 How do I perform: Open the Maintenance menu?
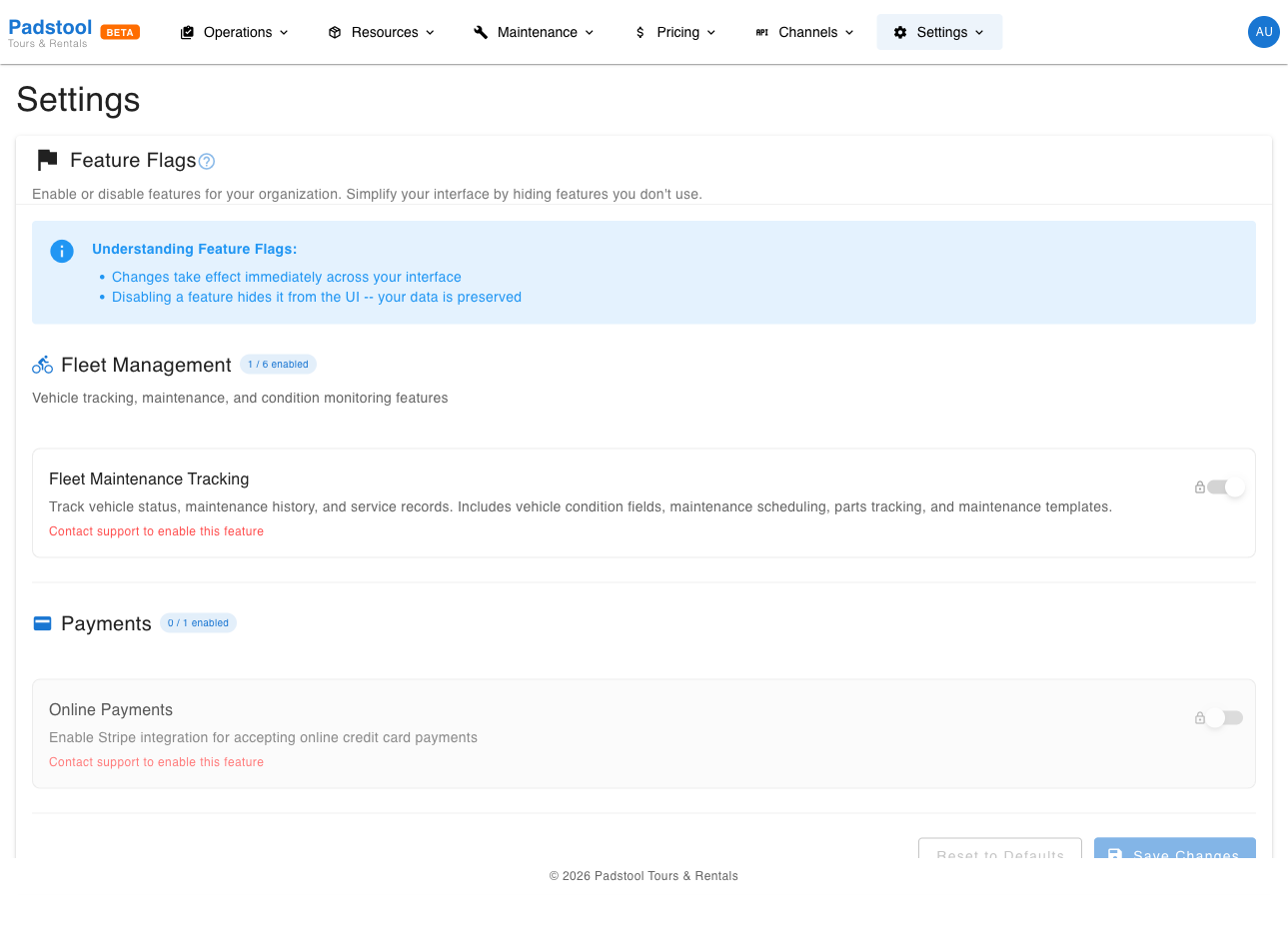pos(535,32)
